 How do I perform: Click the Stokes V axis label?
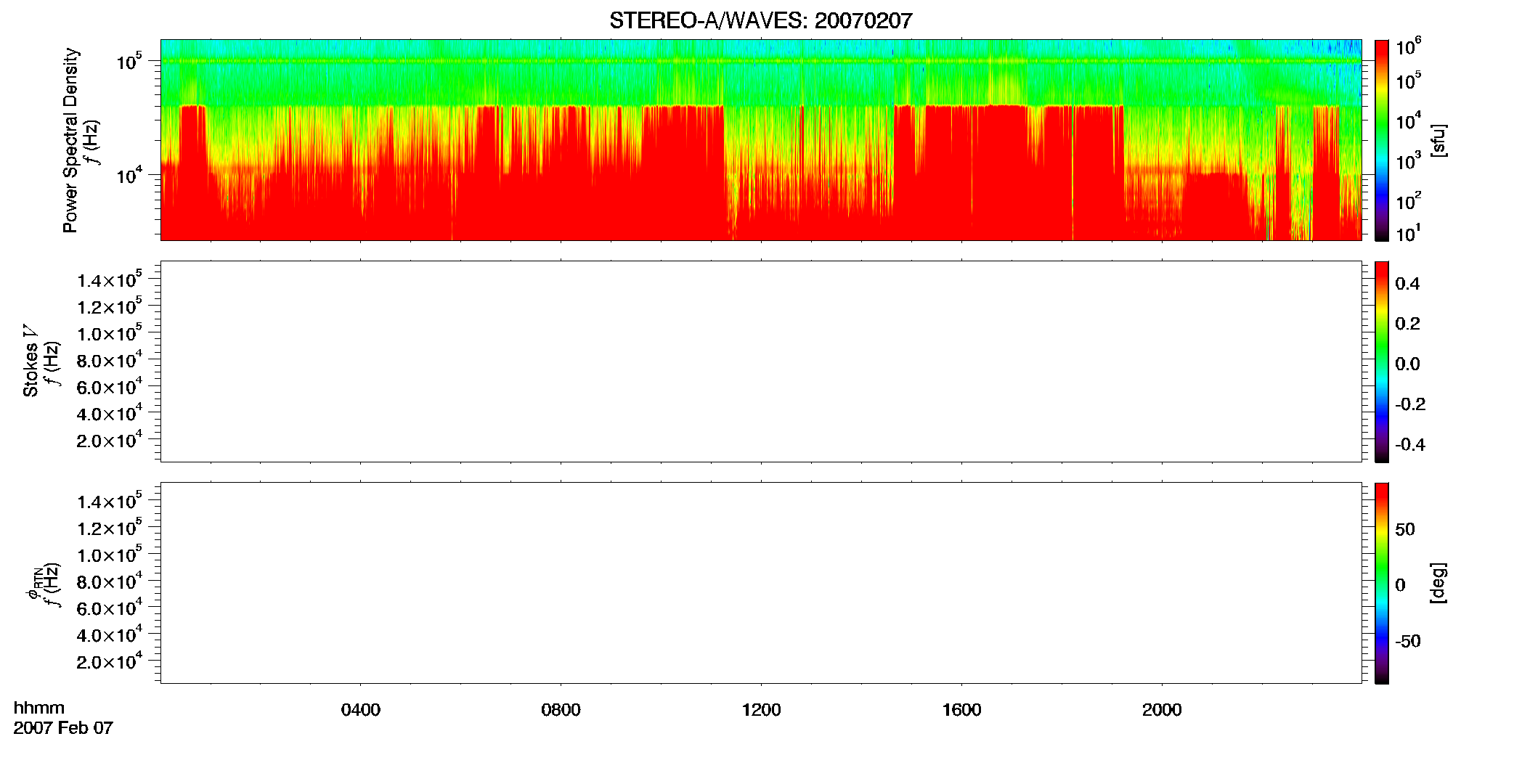tap(30, 361)
